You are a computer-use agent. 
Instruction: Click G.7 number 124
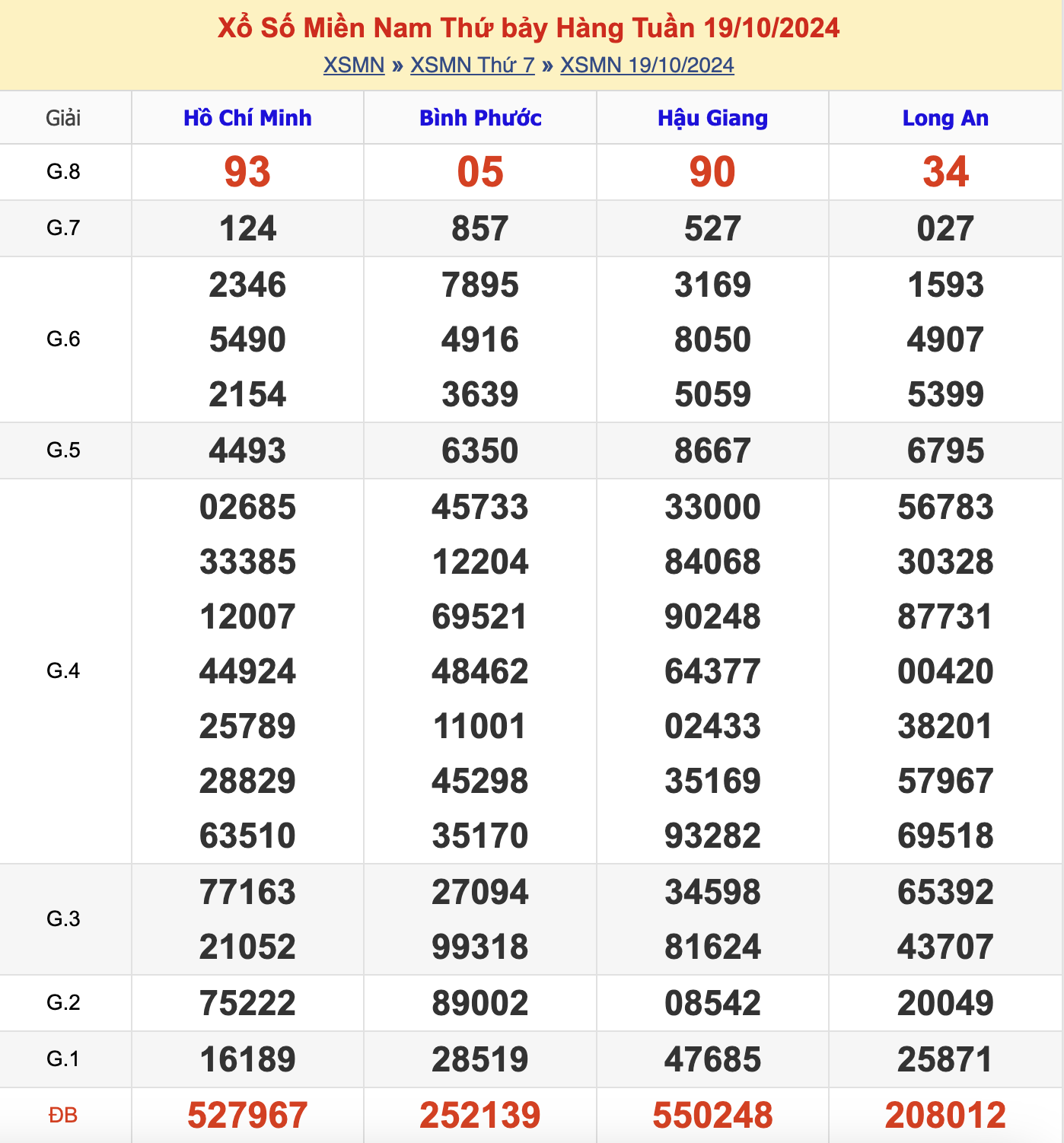point(247,228)
